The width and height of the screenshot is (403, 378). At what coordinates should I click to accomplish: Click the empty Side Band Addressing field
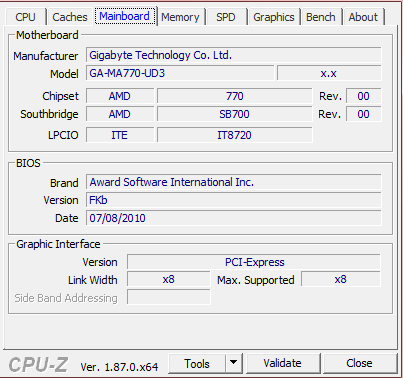pyautogui.click(x=169, y=297)
